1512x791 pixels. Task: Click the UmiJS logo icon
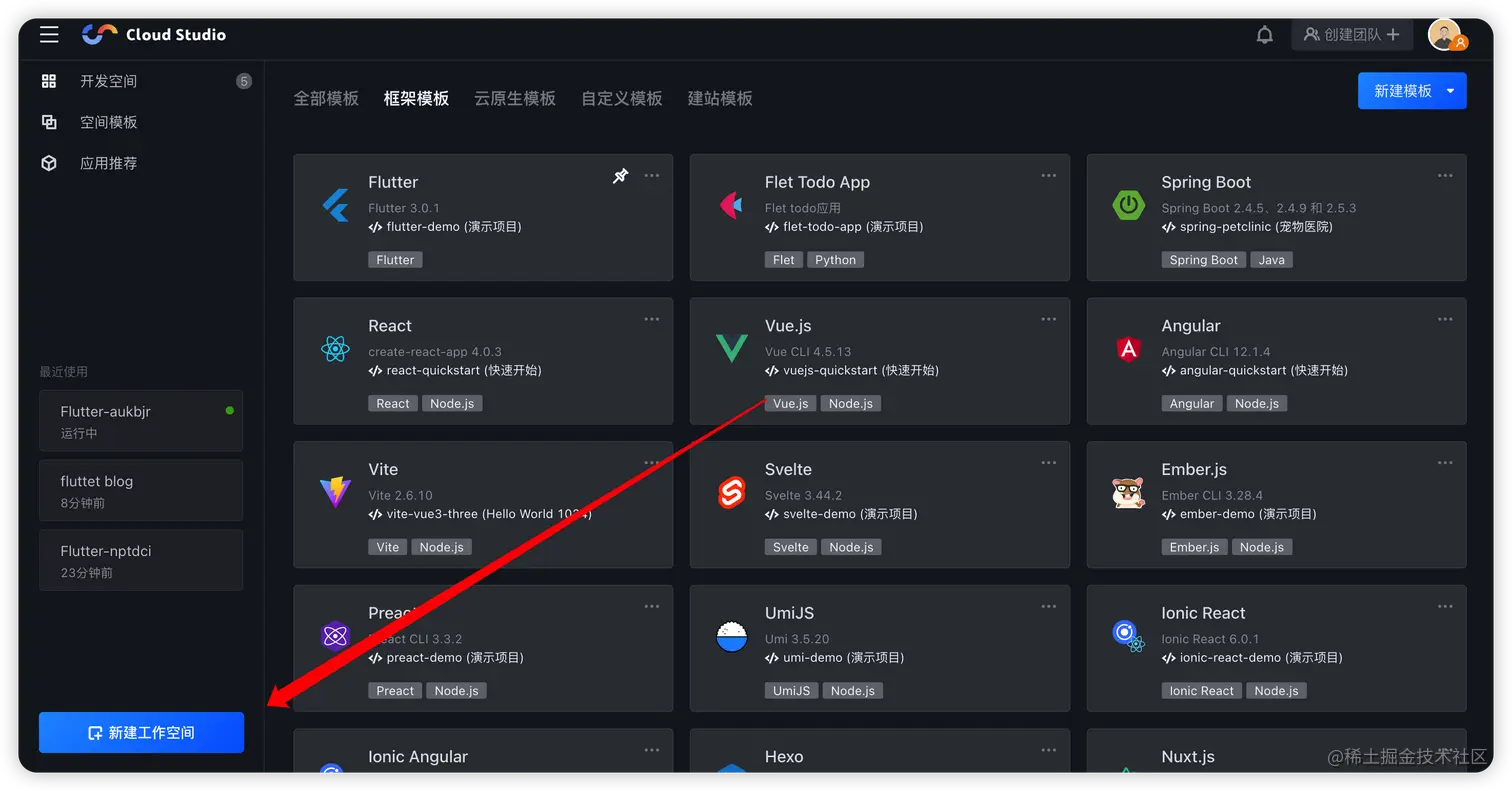(732, 636)
